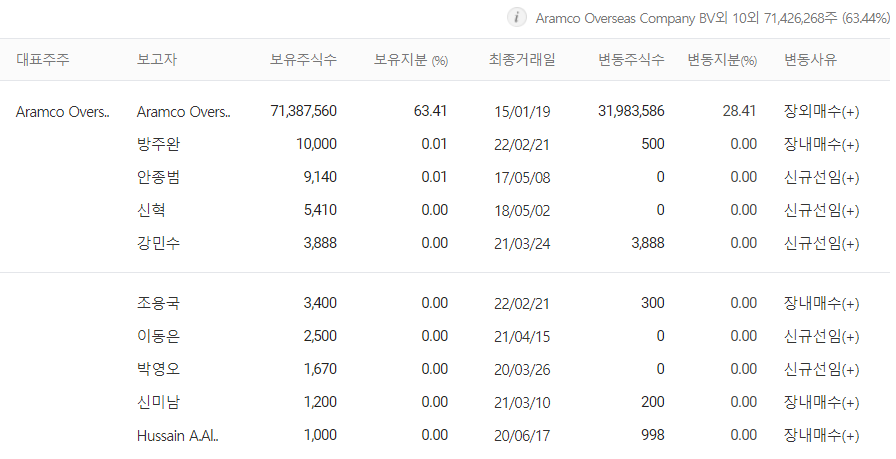Viewport: 896px width, 459px height.
Task: Click the changed shares value 998
Action: point(653,436)
